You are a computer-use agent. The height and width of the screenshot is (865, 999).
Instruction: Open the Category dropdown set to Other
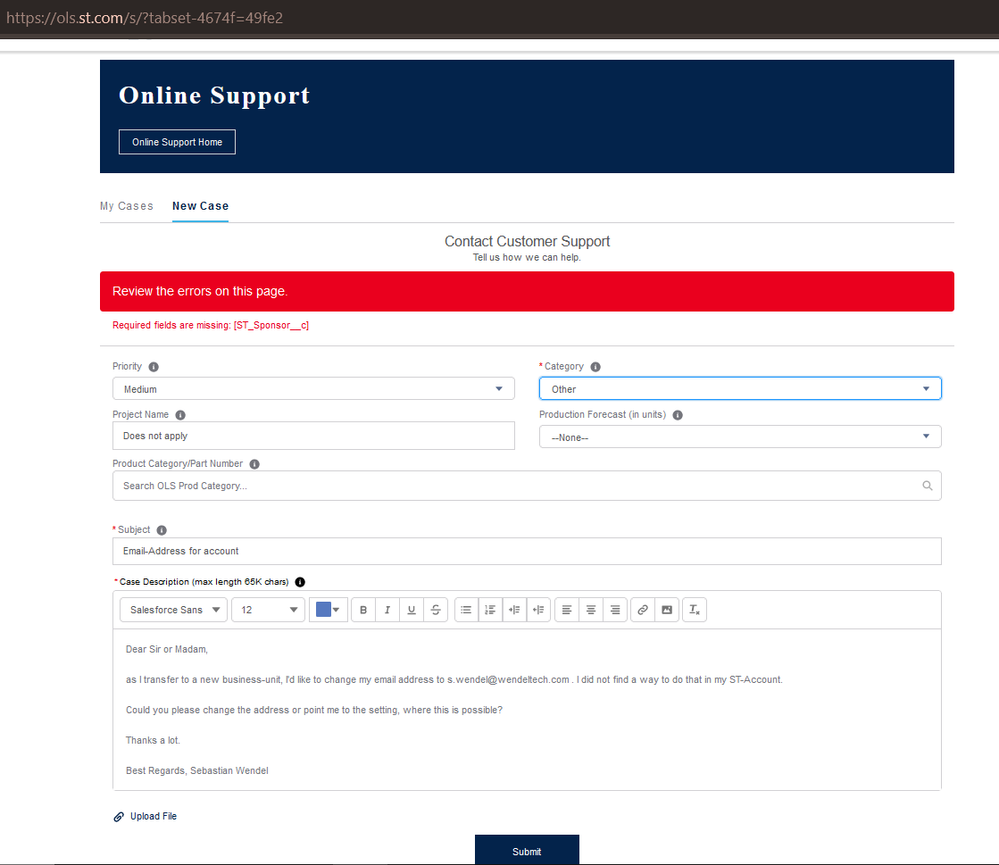[740, 389]
